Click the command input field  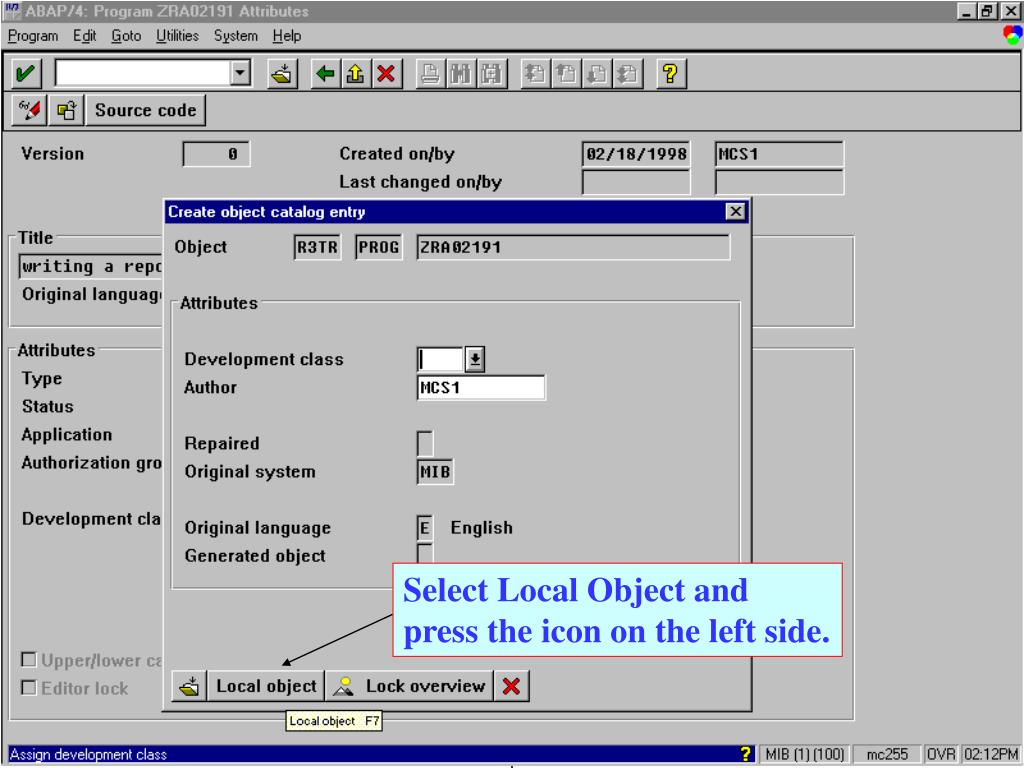[x=143, y=72]
